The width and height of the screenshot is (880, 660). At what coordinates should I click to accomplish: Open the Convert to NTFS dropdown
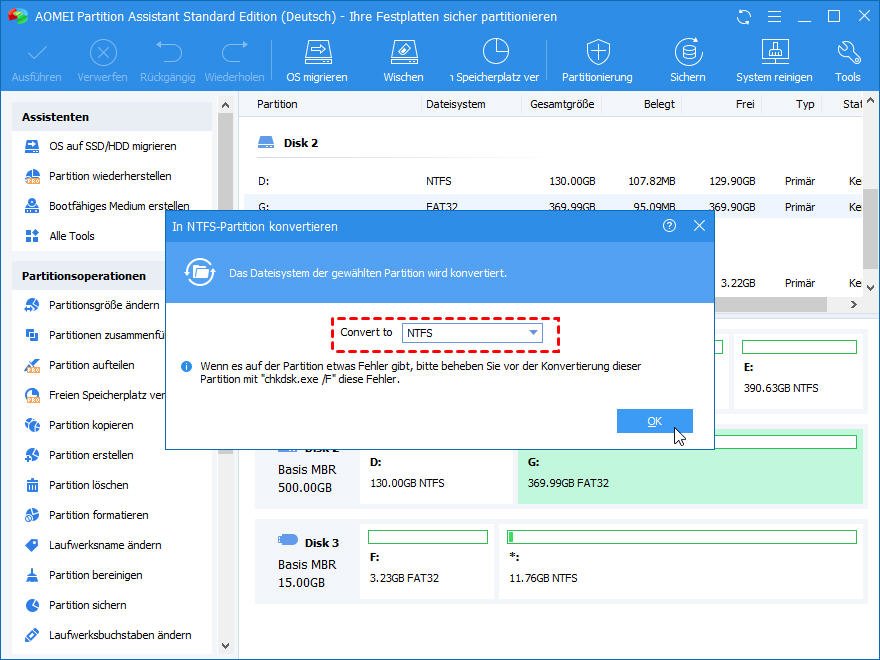pos(472,333)
